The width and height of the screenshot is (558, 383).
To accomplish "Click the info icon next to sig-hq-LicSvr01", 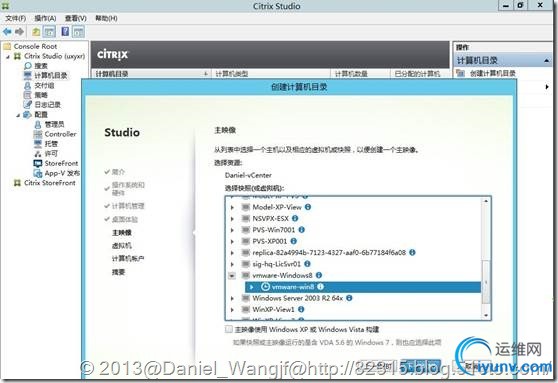I will [x=307, y=264].
